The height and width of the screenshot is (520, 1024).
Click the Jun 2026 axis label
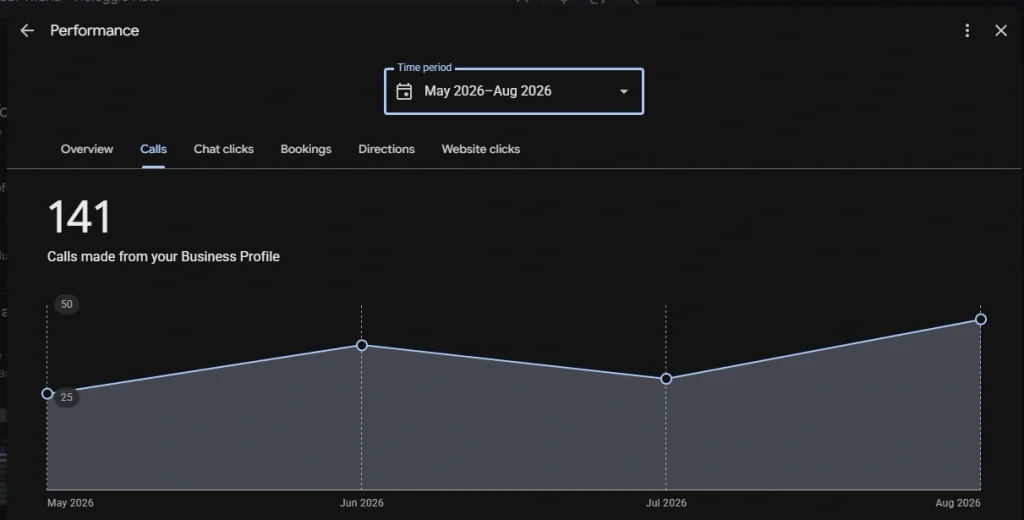[362, 503]
